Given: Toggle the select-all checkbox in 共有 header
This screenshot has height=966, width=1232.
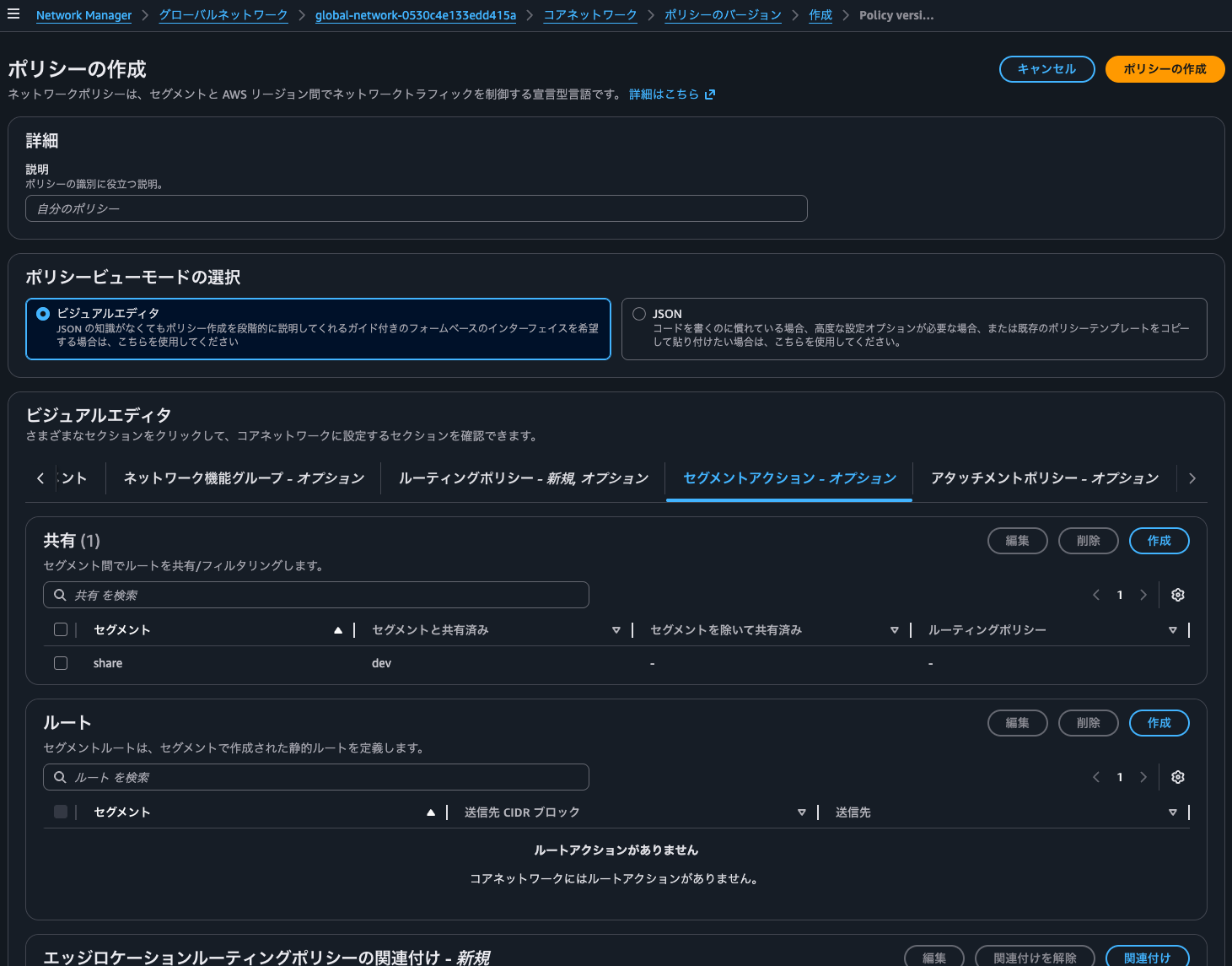Looking at the screenshot, I should click(x=60, y=629).
